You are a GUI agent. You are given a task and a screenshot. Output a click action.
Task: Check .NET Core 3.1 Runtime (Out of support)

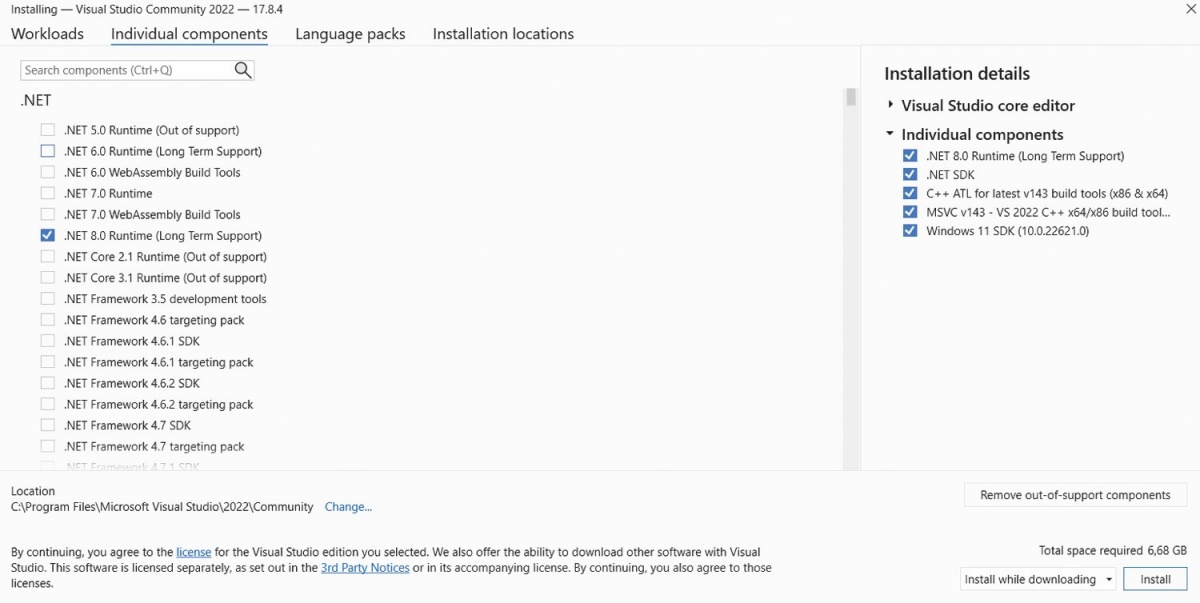click(48, 278)
